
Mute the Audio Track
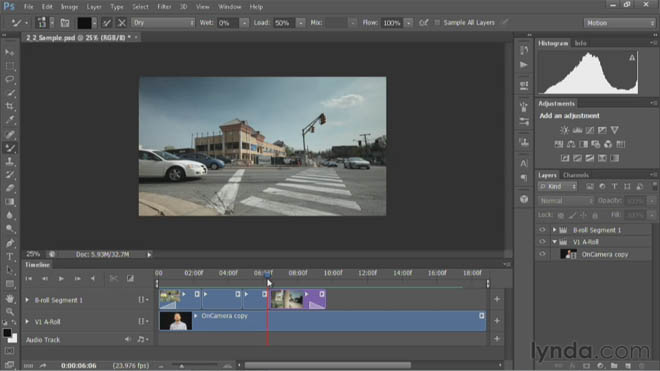(x=127, y=339)
